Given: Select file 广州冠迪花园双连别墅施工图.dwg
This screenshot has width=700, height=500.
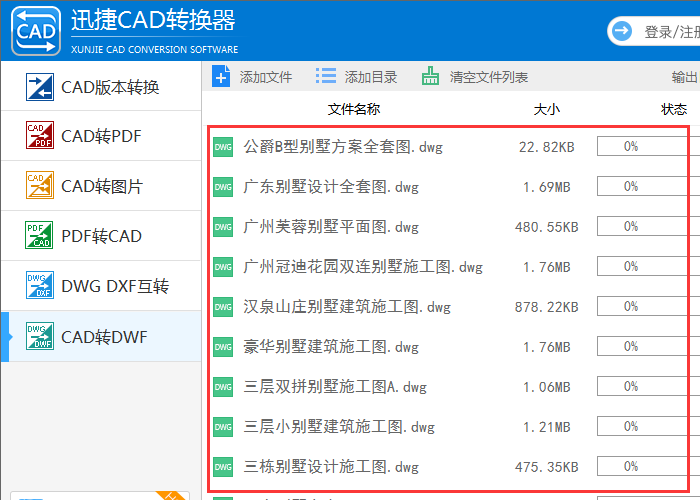Looking at the screenshot, I should coord(363,267).
